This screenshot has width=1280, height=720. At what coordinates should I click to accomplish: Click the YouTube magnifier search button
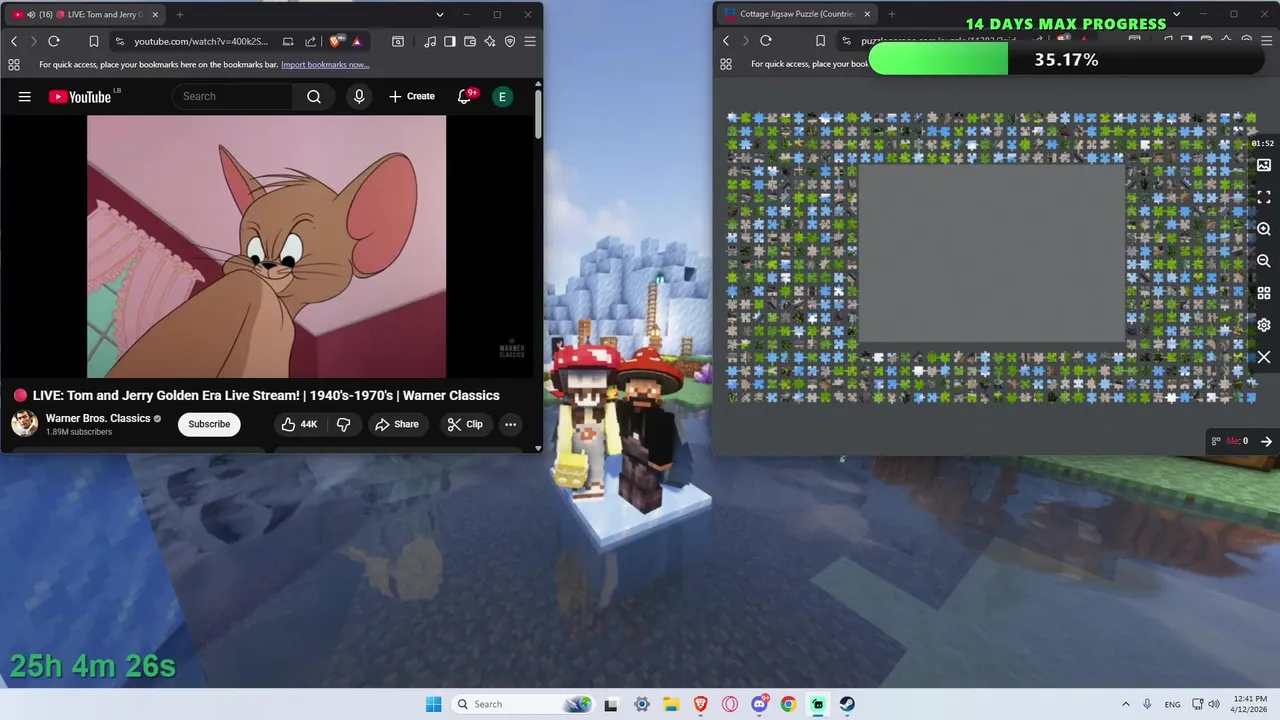[314, 97]
